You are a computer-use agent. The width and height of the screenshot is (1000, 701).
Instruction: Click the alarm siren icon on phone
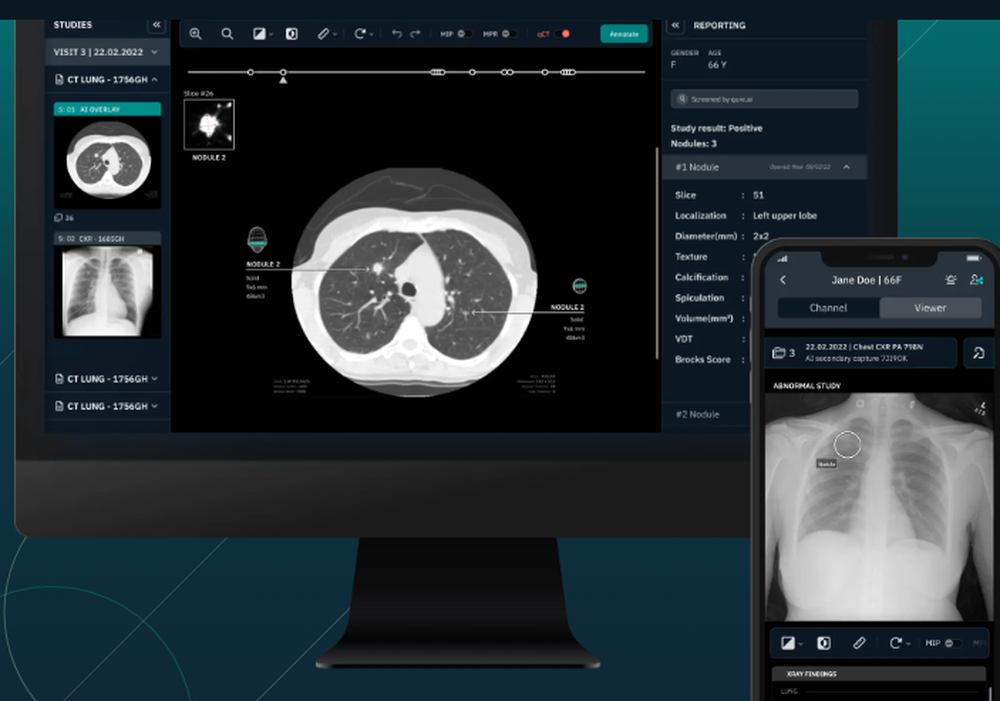tap(951, 279)
